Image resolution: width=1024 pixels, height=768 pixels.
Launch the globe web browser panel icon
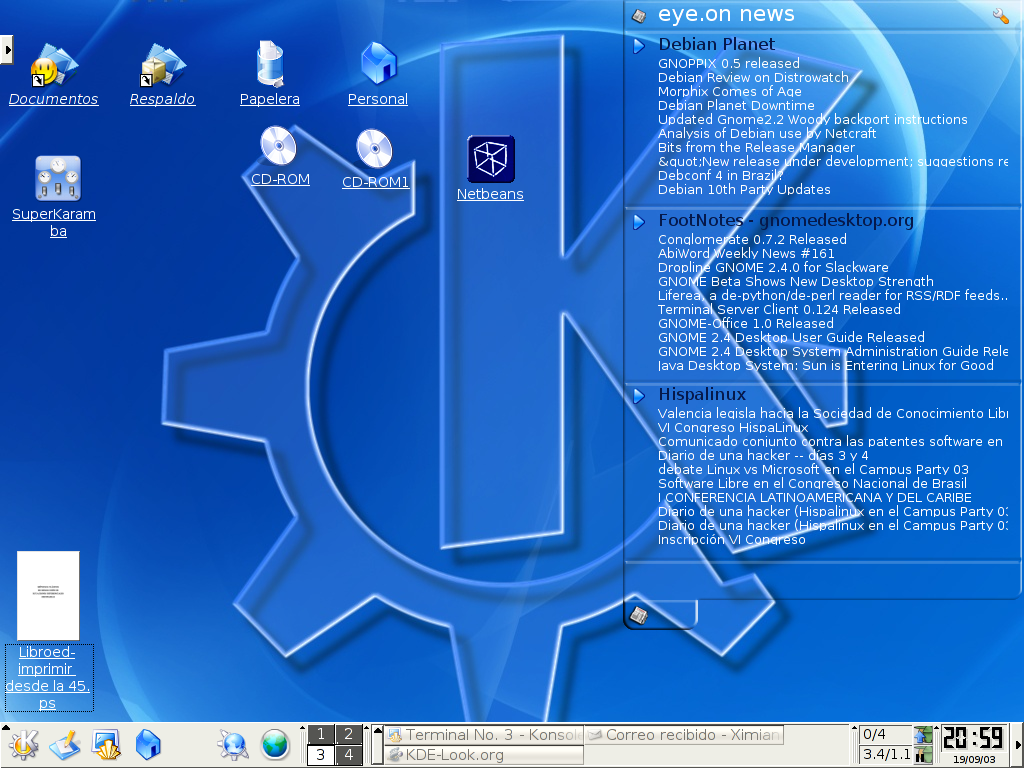(275, 745)
